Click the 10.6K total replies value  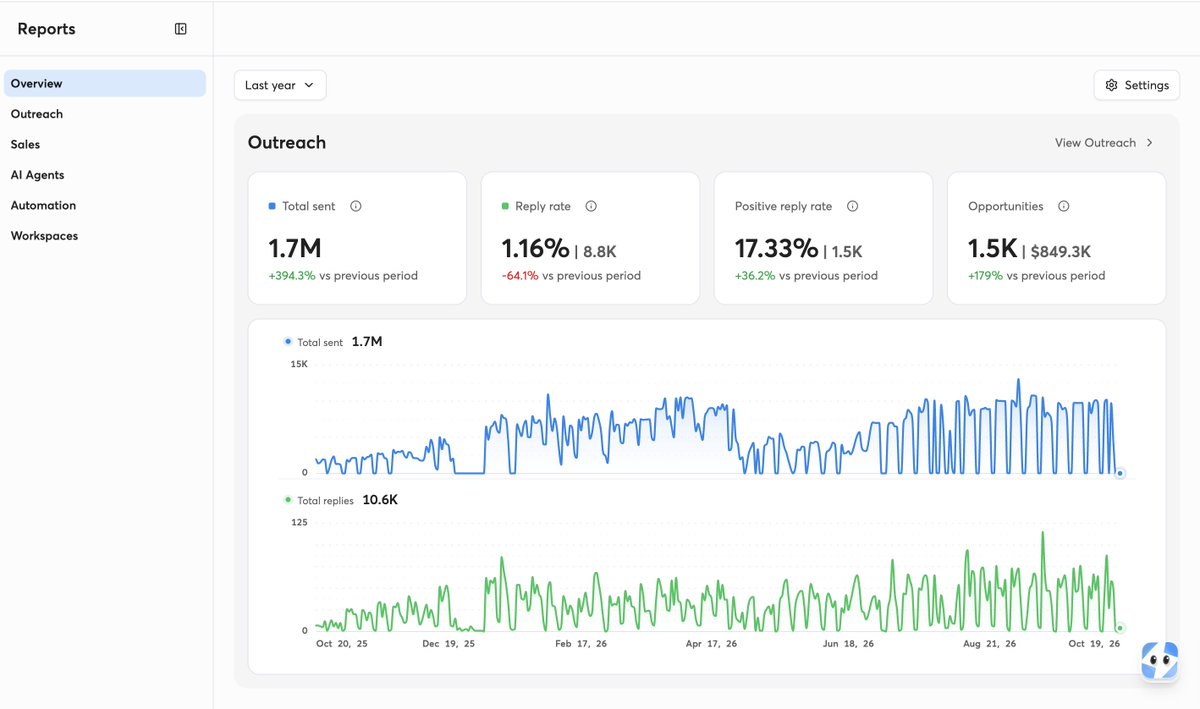coord(380,500)
